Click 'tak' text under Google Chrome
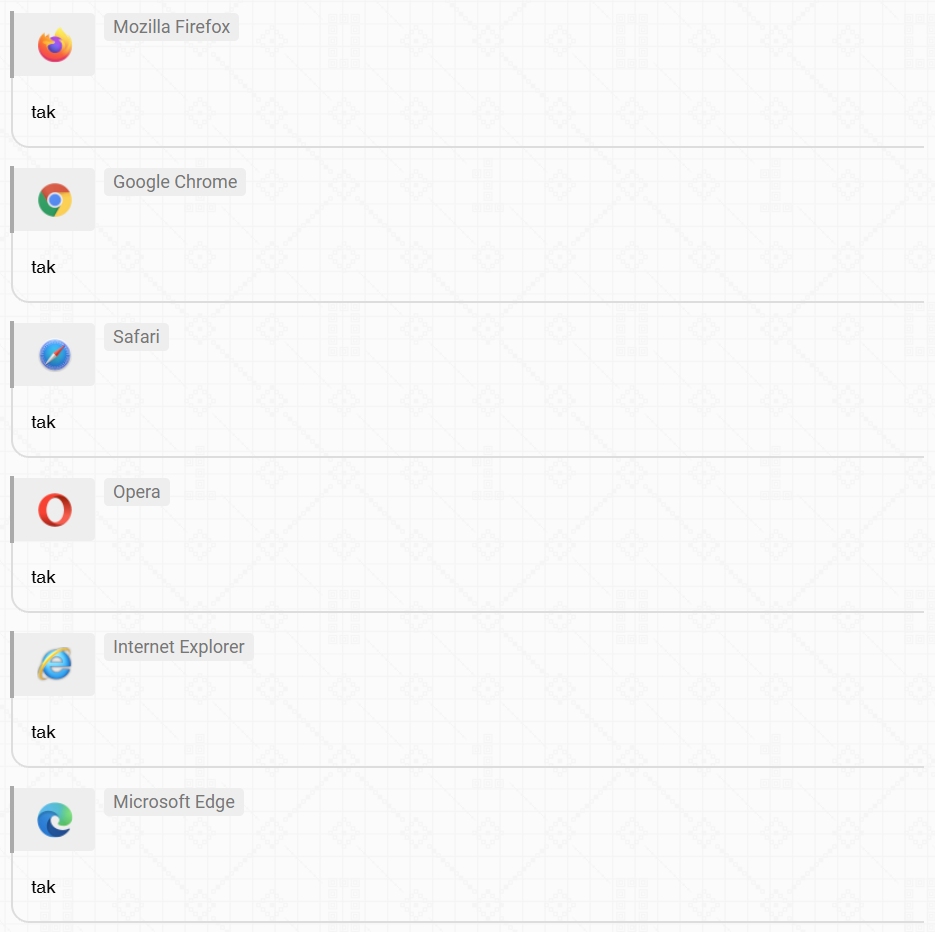Screen dimensions: 935x932 (x=43, y=267)
